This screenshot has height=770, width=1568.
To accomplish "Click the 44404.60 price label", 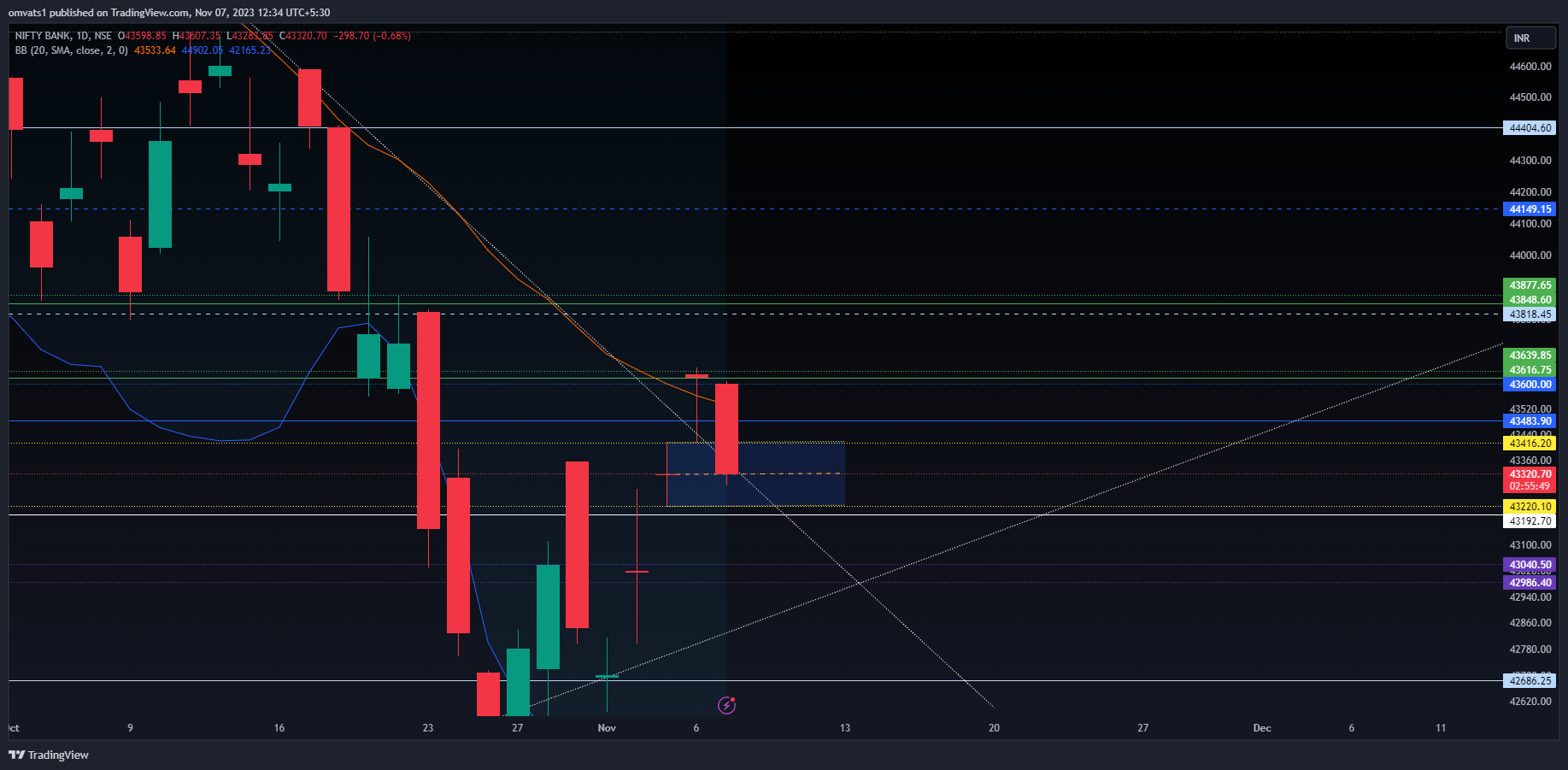I will pos(1530,128).
